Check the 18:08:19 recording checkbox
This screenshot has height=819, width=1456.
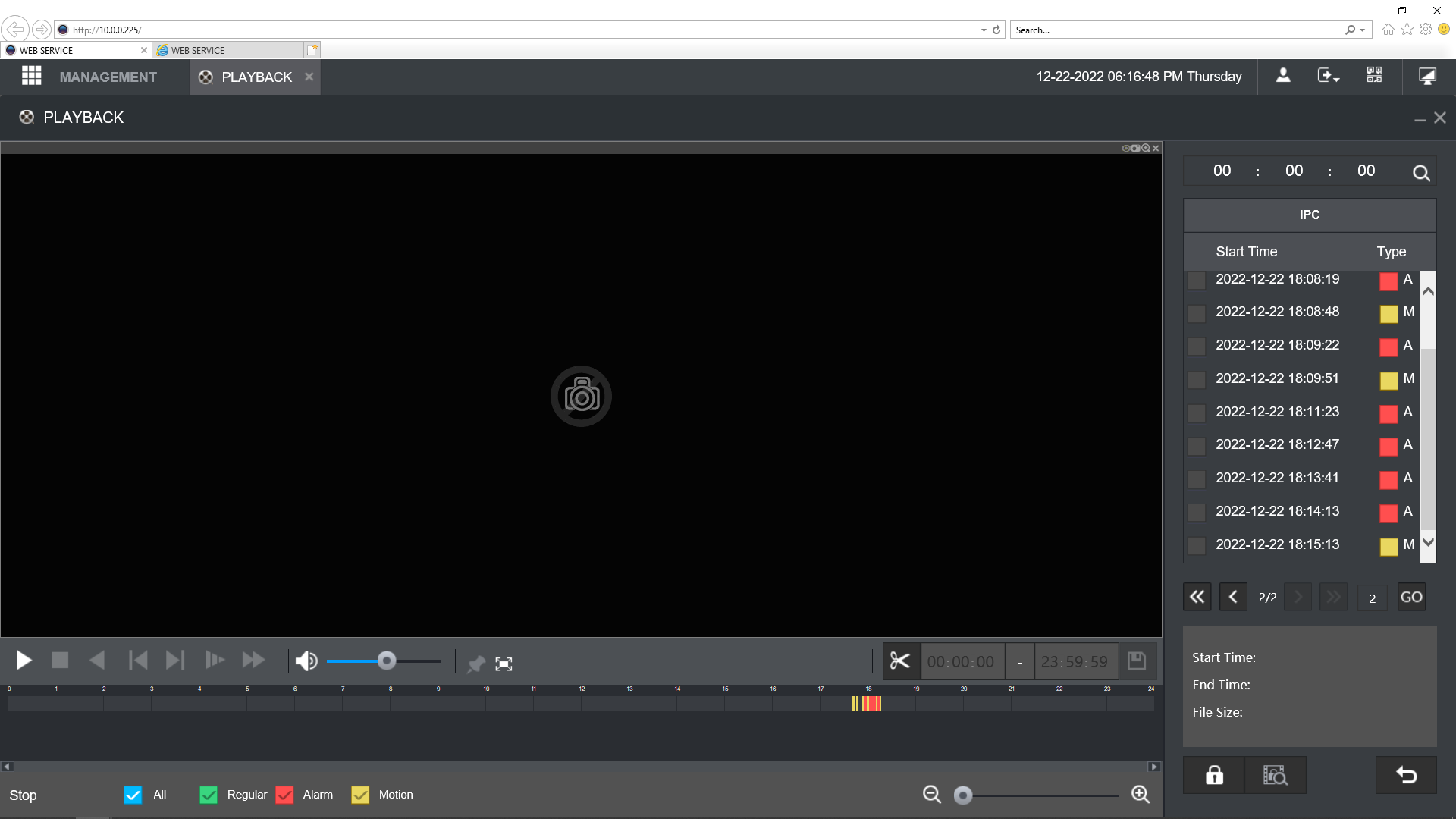1197,281
